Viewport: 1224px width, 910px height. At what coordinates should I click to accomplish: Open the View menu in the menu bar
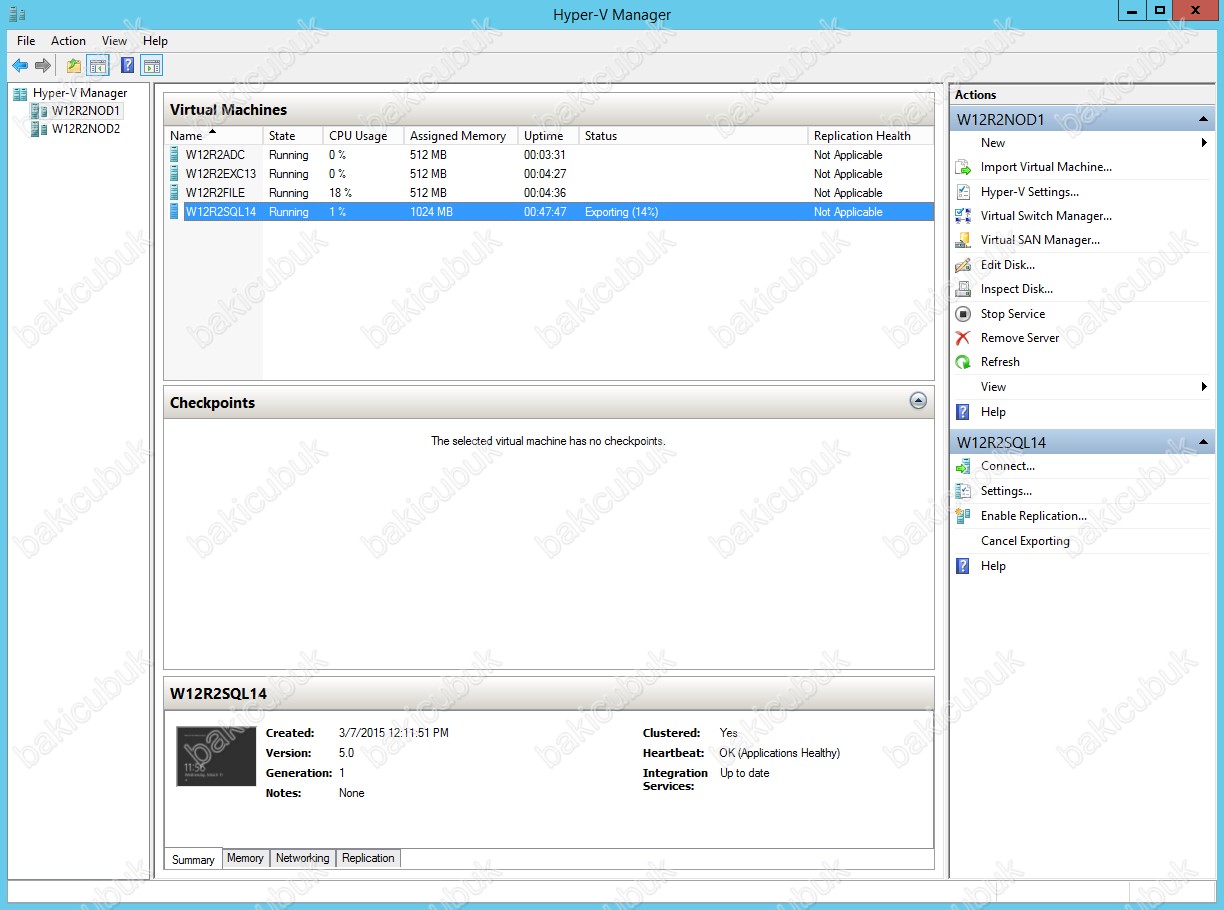[115, 41]
